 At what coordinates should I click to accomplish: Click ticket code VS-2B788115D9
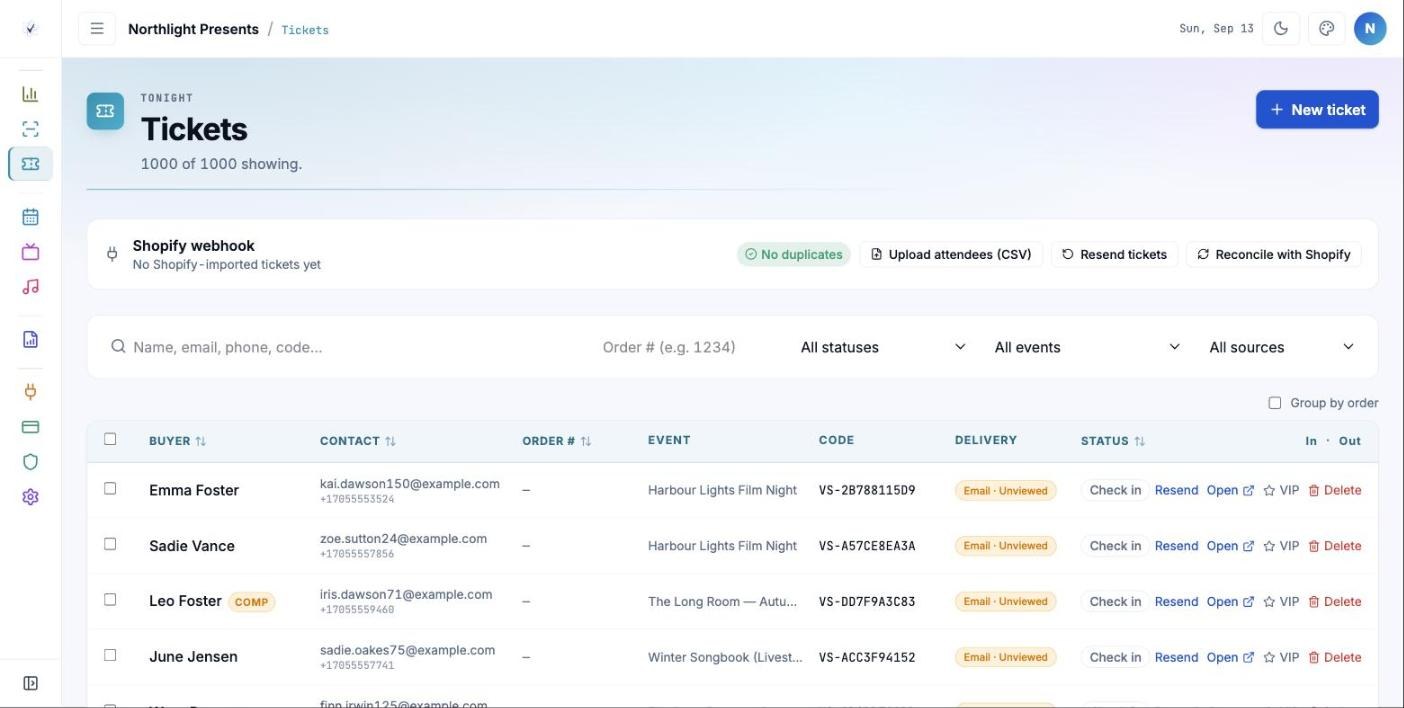pyautogui.click(x=867, y=490)
